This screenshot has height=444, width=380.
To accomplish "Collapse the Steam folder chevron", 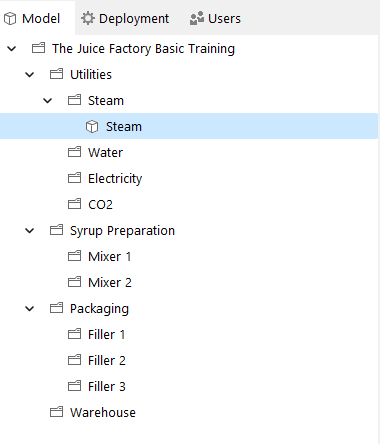I will 48,101.
